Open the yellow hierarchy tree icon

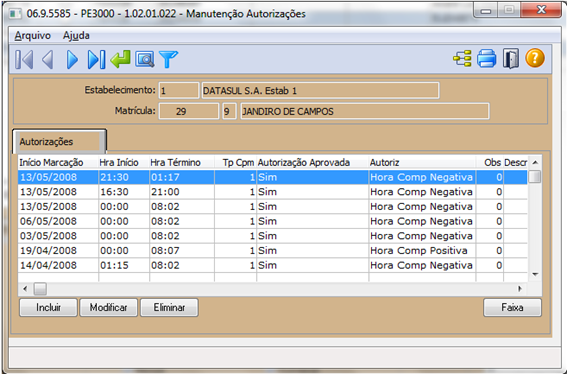[462, 59]
